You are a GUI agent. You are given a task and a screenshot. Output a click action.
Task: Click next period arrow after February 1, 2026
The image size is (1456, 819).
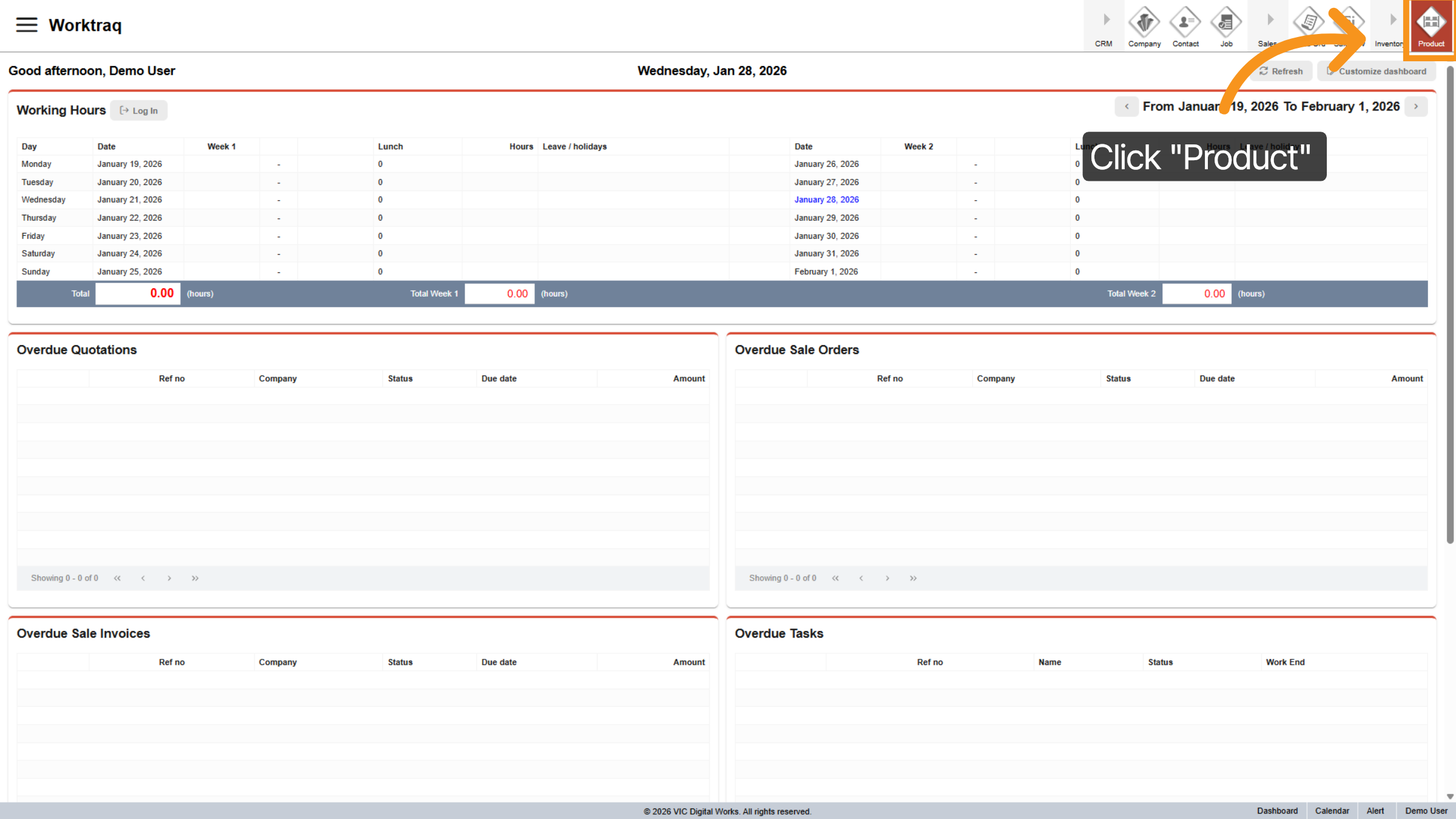click(x=1416, y=106)
